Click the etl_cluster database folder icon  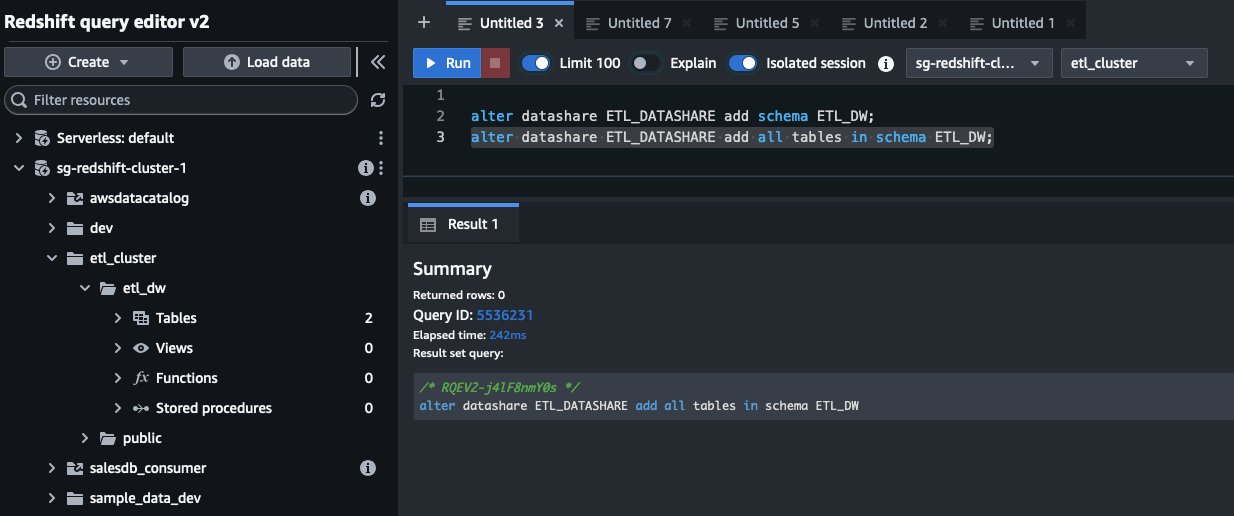coord(74,258)
